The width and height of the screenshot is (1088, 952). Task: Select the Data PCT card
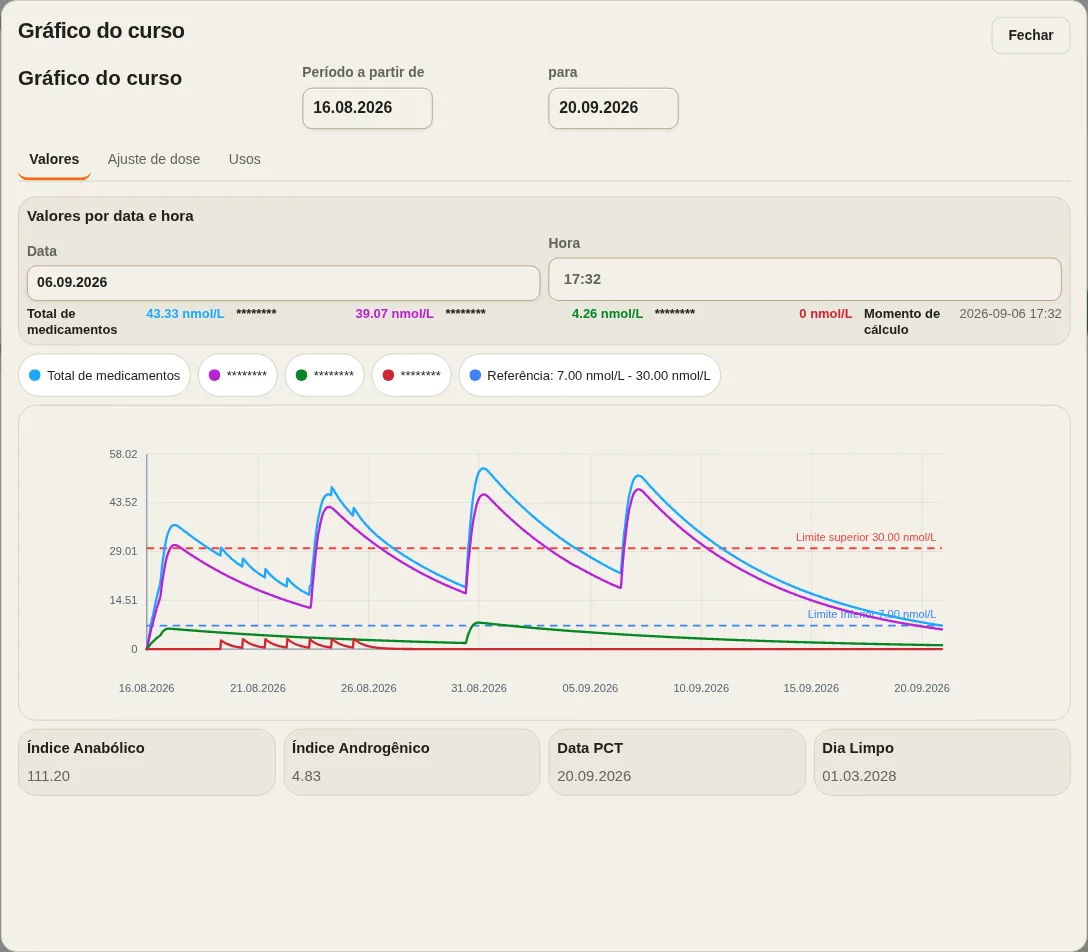point(677,762)
